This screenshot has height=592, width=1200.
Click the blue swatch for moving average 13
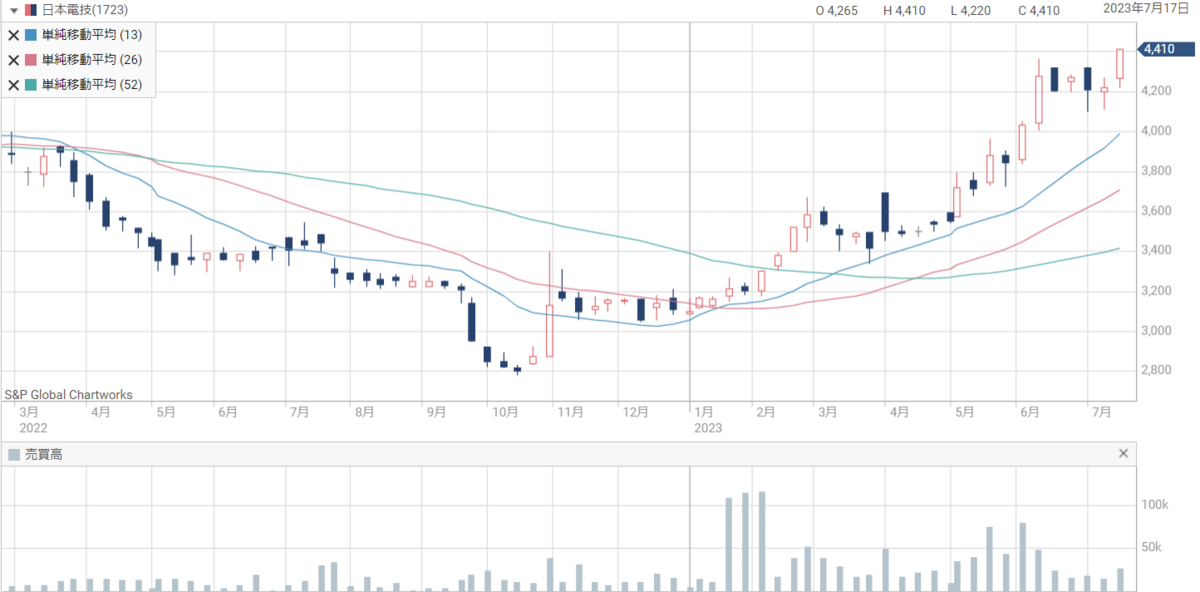31,34
